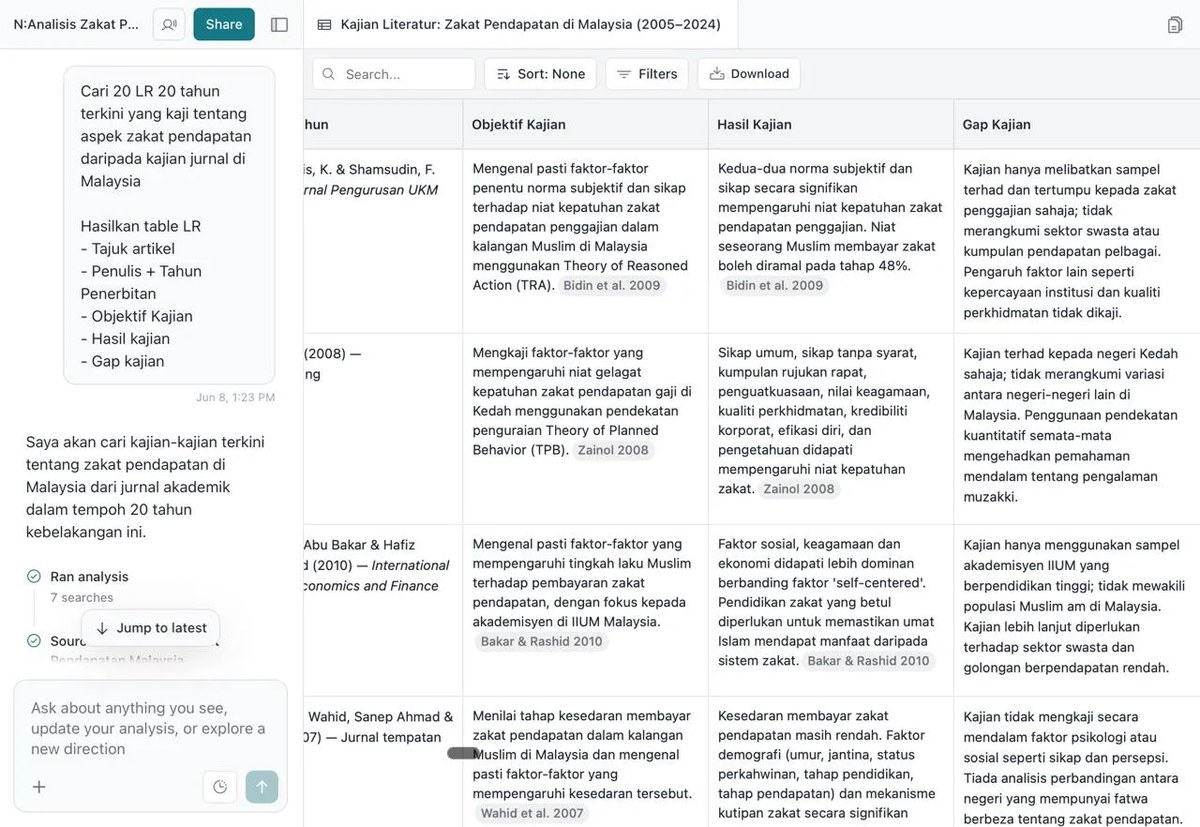Click the cell starting Sikap umum, sikap tanpa syarat

[x=830, y=429]
